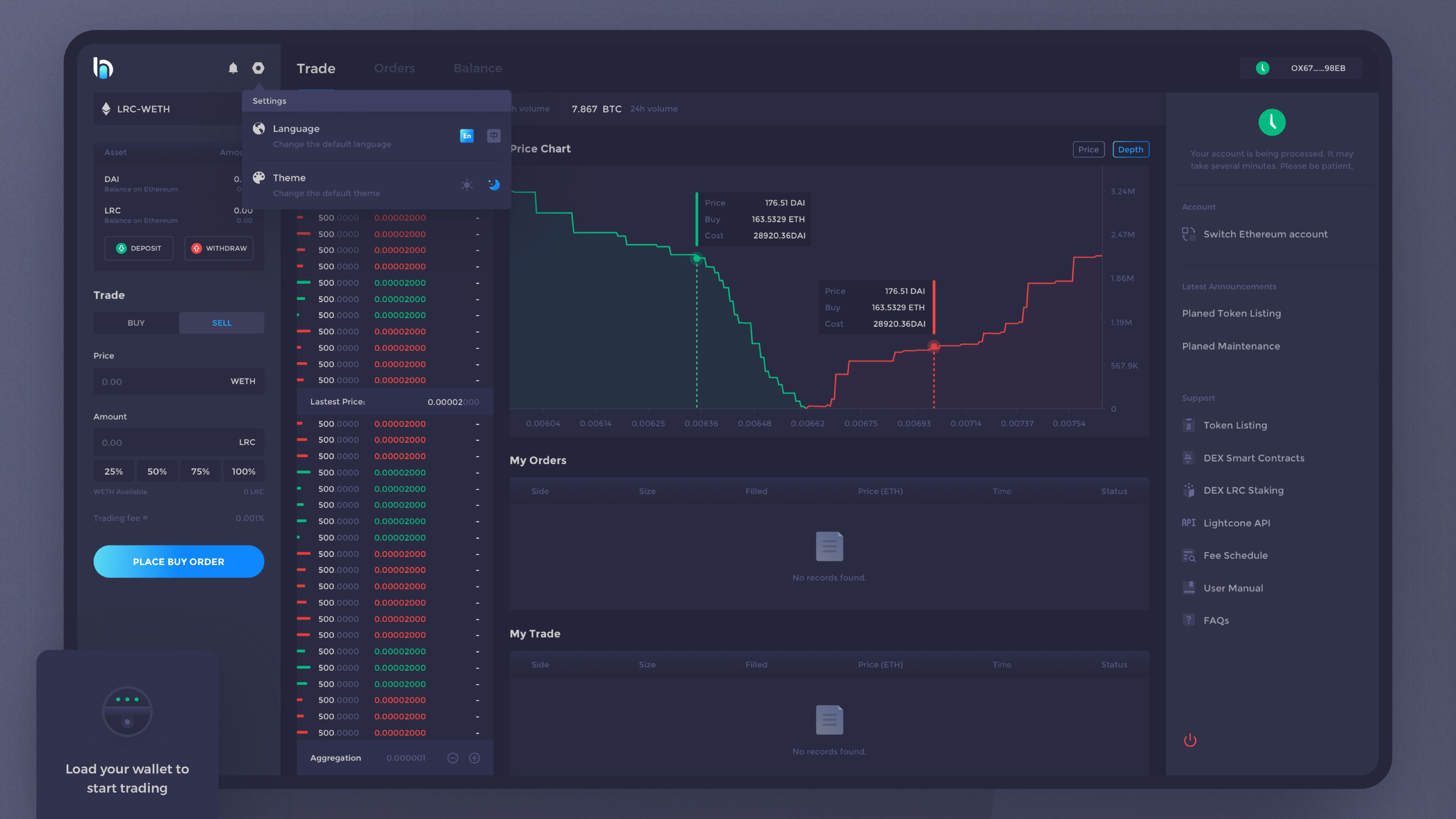This screenshot has height=819, width=1456.
Task: Set amount to 25%
Action: [x=114, y=471]
